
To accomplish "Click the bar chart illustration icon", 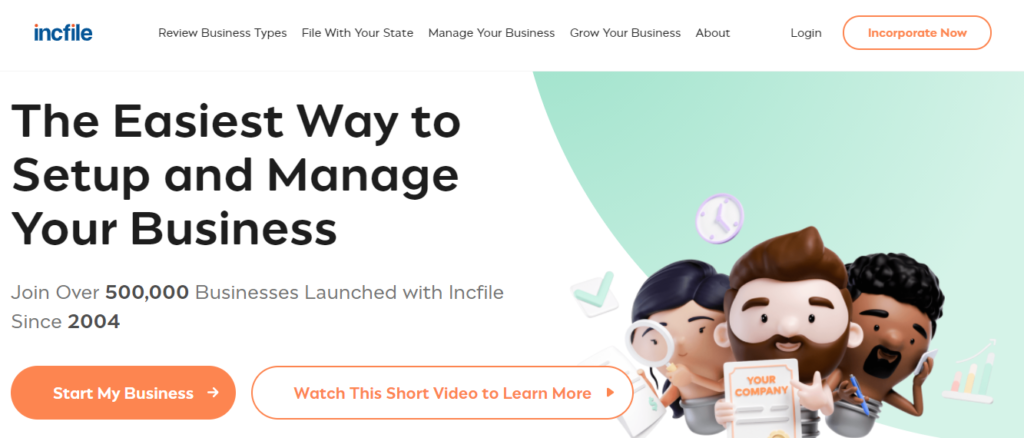I will pyautogui.click(x=972, y=375).
